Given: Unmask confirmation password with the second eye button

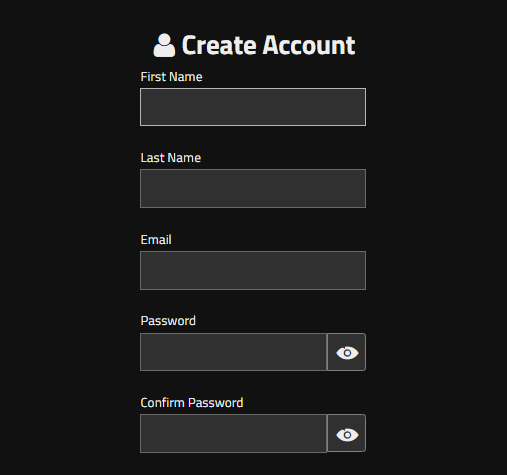Looking at the screenshot, I should point(347,433).
